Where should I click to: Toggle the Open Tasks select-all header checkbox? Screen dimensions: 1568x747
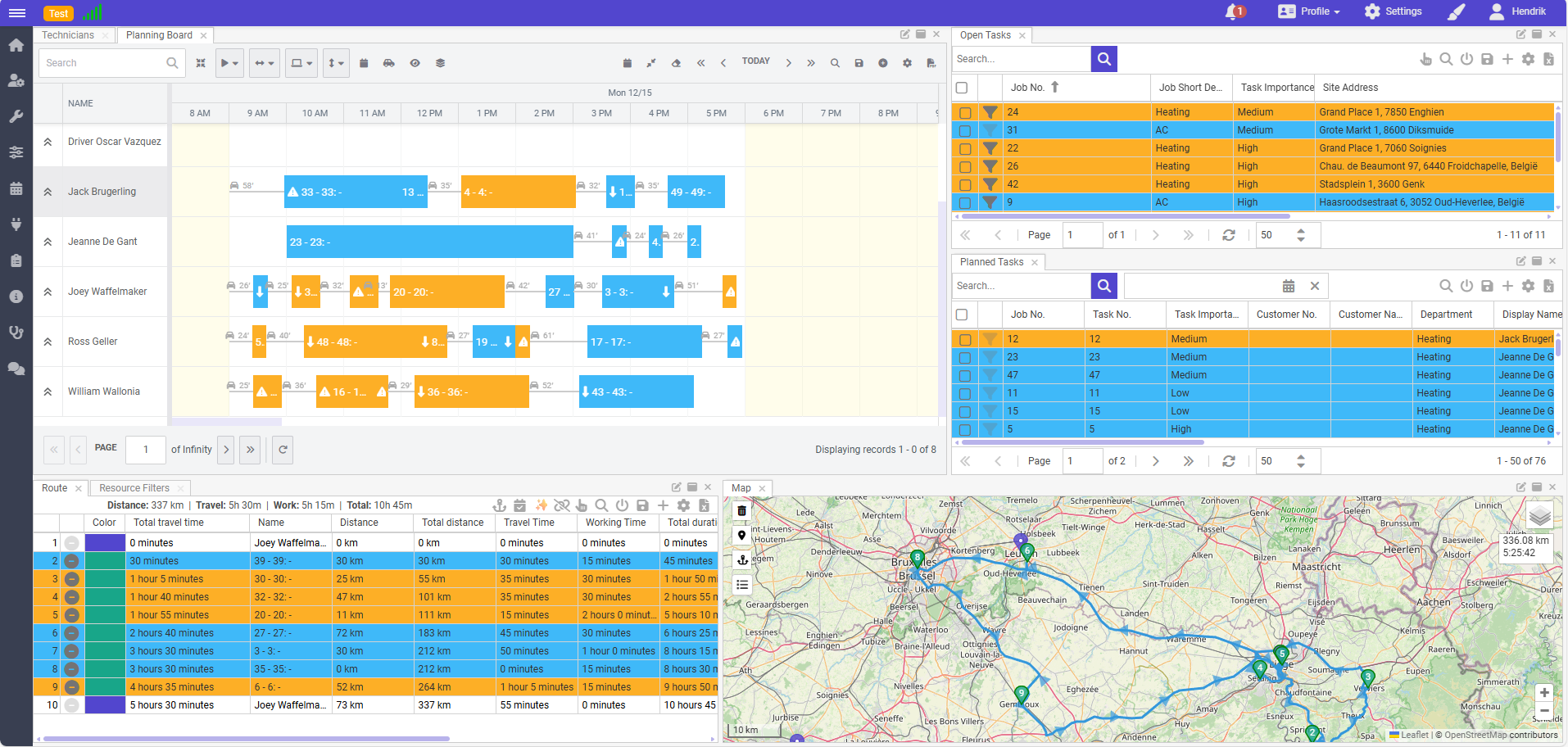click(x=962, y=88)
